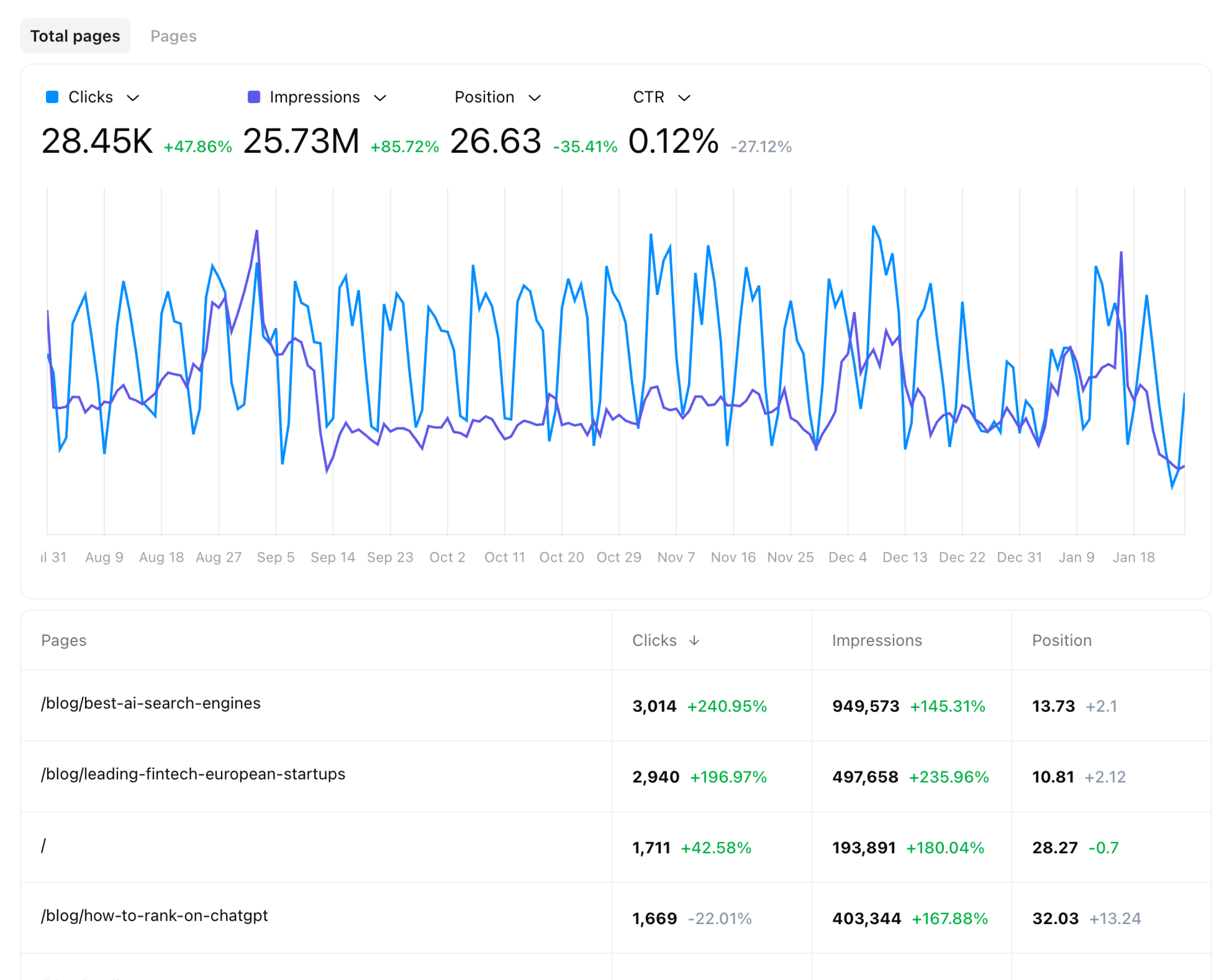Open the Impressions metric dropdown
Screen dimensions: 1232x980
coord(381,98)
